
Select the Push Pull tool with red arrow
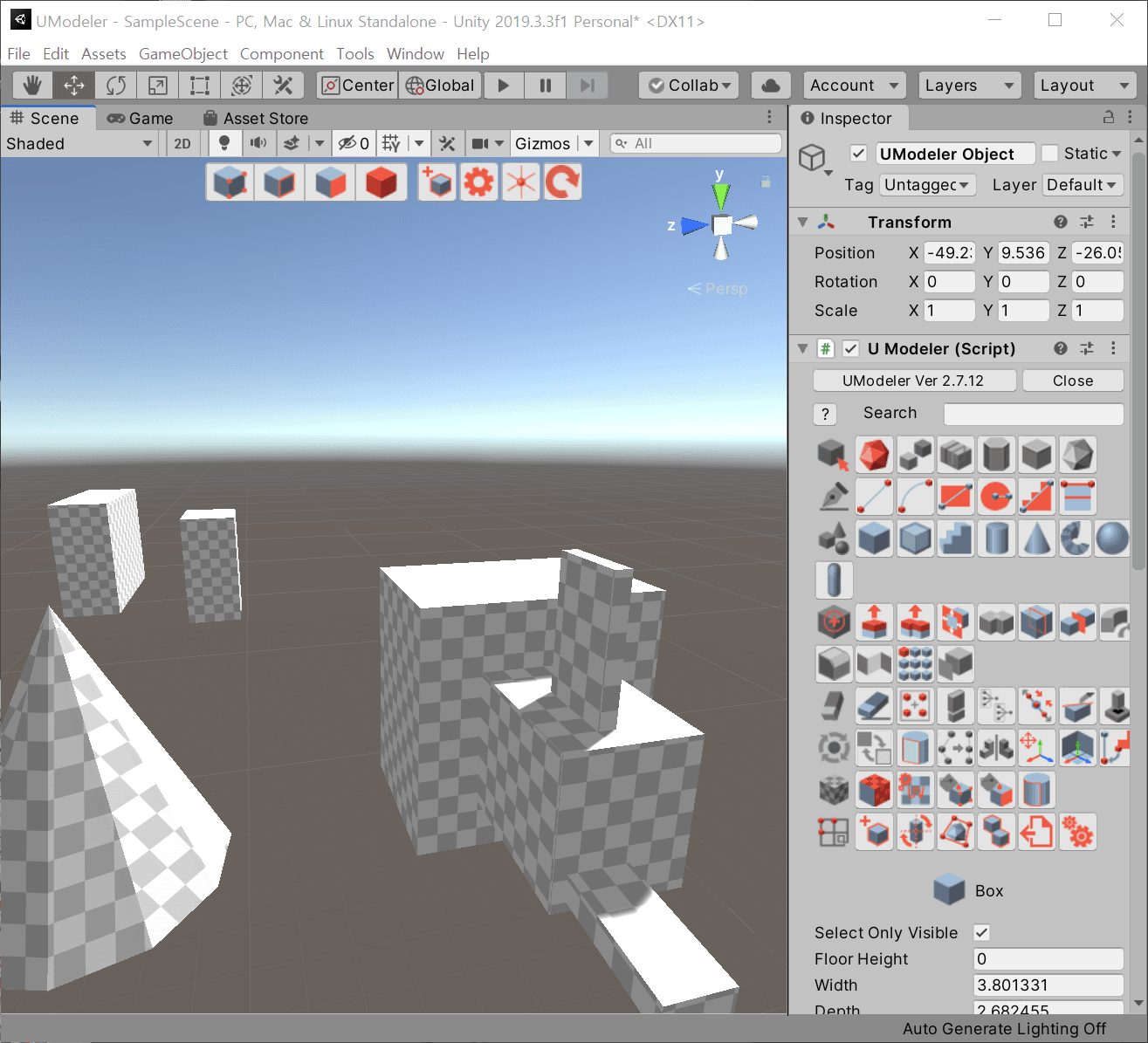[874, 622]
